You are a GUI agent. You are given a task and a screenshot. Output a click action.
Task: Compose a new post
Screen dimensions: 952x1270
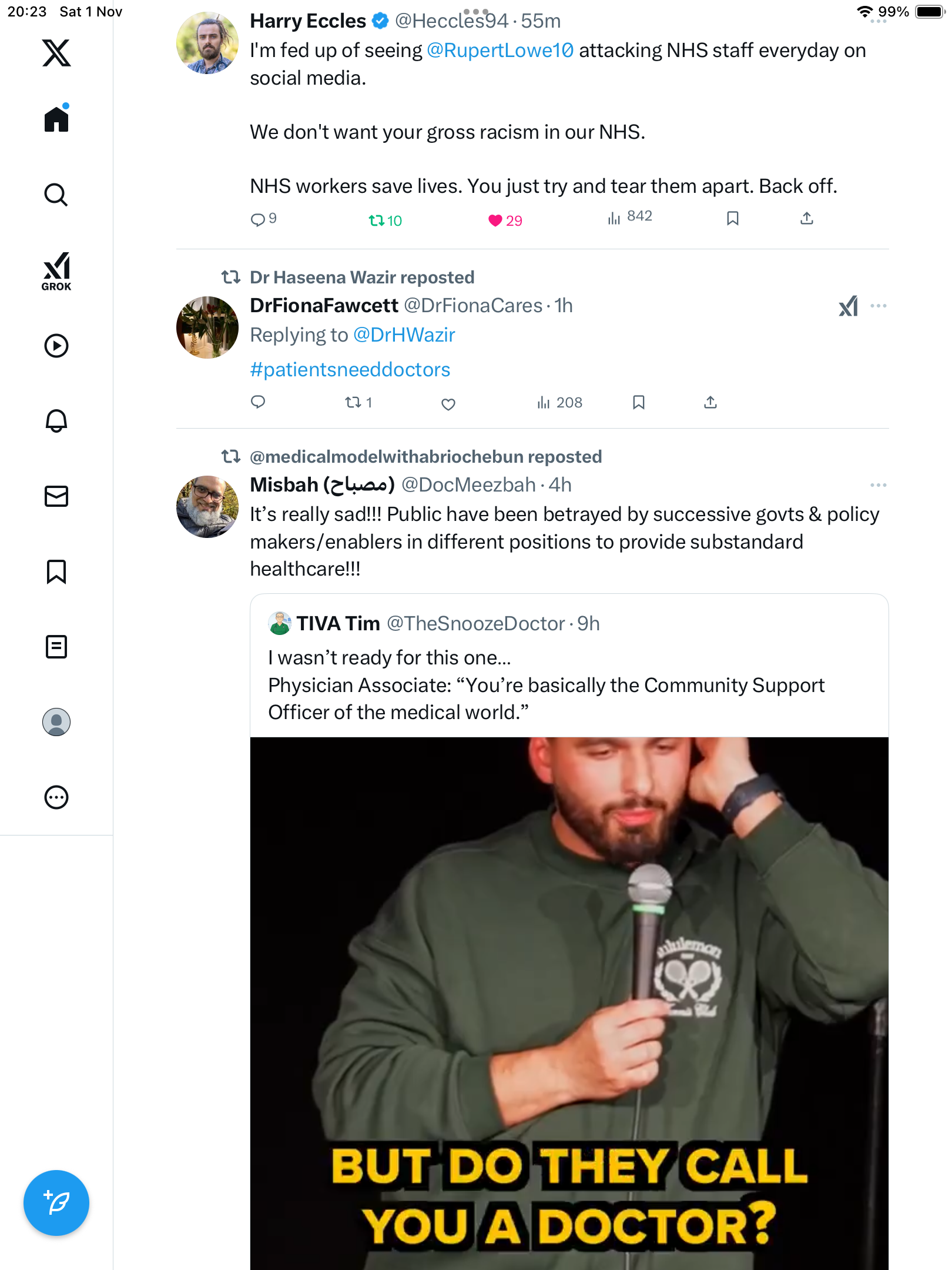(x=56, y=1203)
